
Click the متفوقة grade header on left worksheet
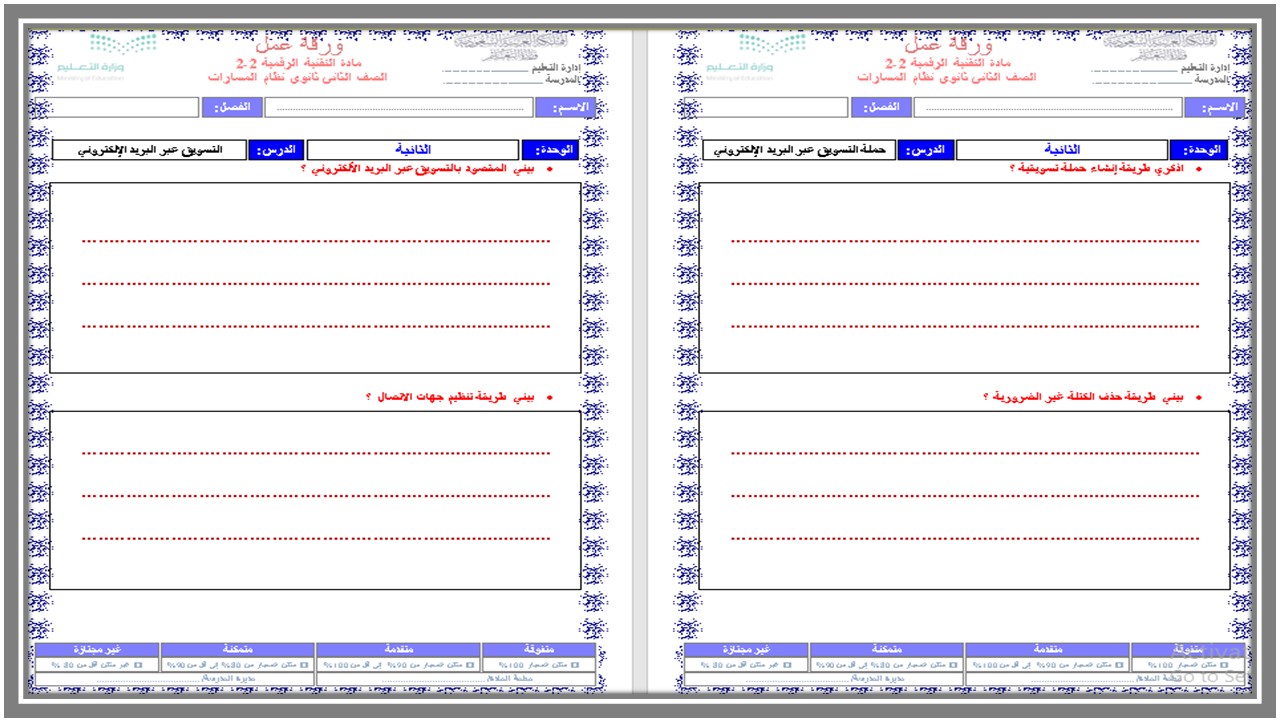tap(538, 650)
